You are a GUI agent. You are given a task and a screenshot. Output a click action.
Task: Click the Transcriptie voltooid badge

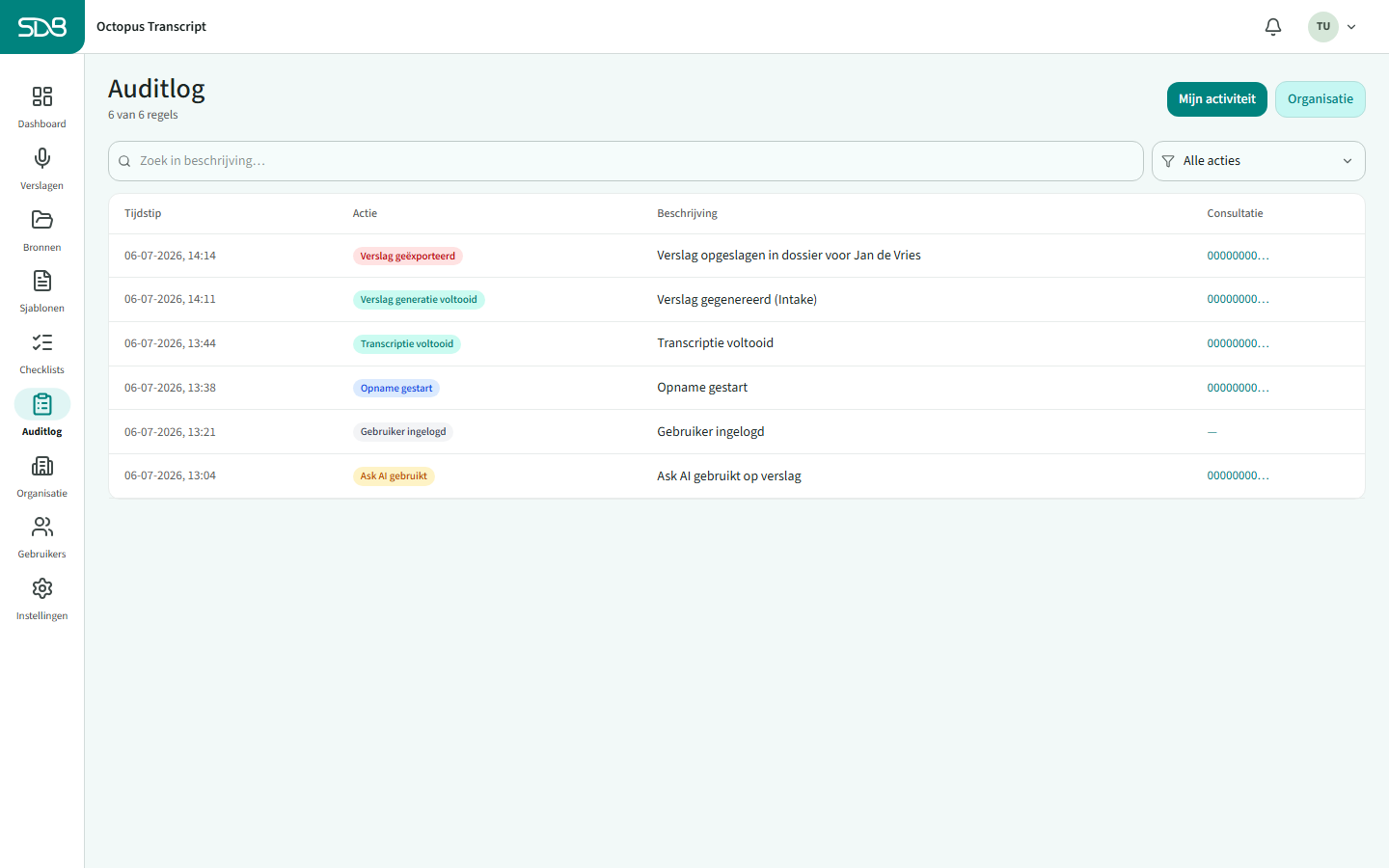[407, 343]
